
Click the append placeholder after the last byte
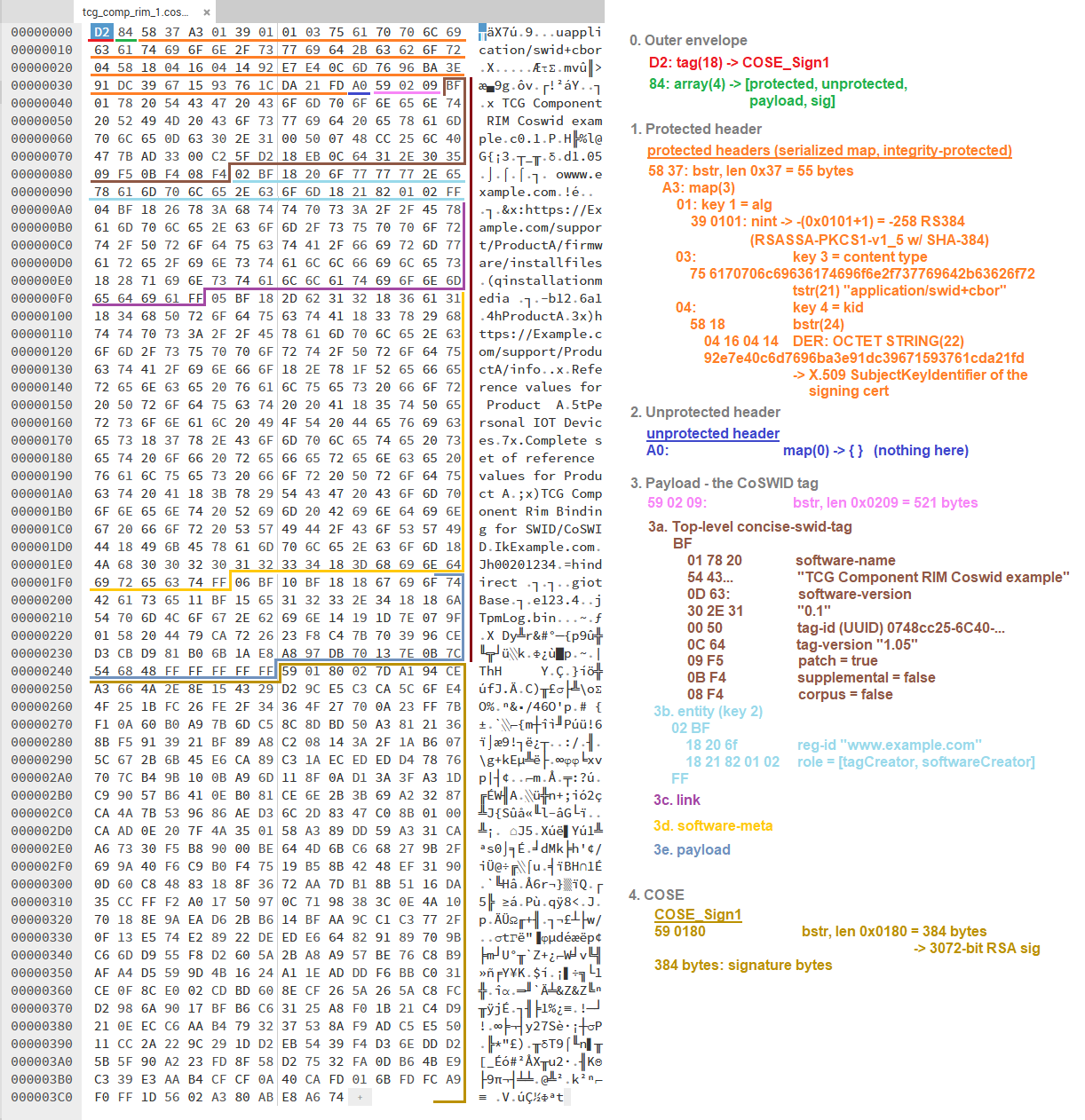359,1097
